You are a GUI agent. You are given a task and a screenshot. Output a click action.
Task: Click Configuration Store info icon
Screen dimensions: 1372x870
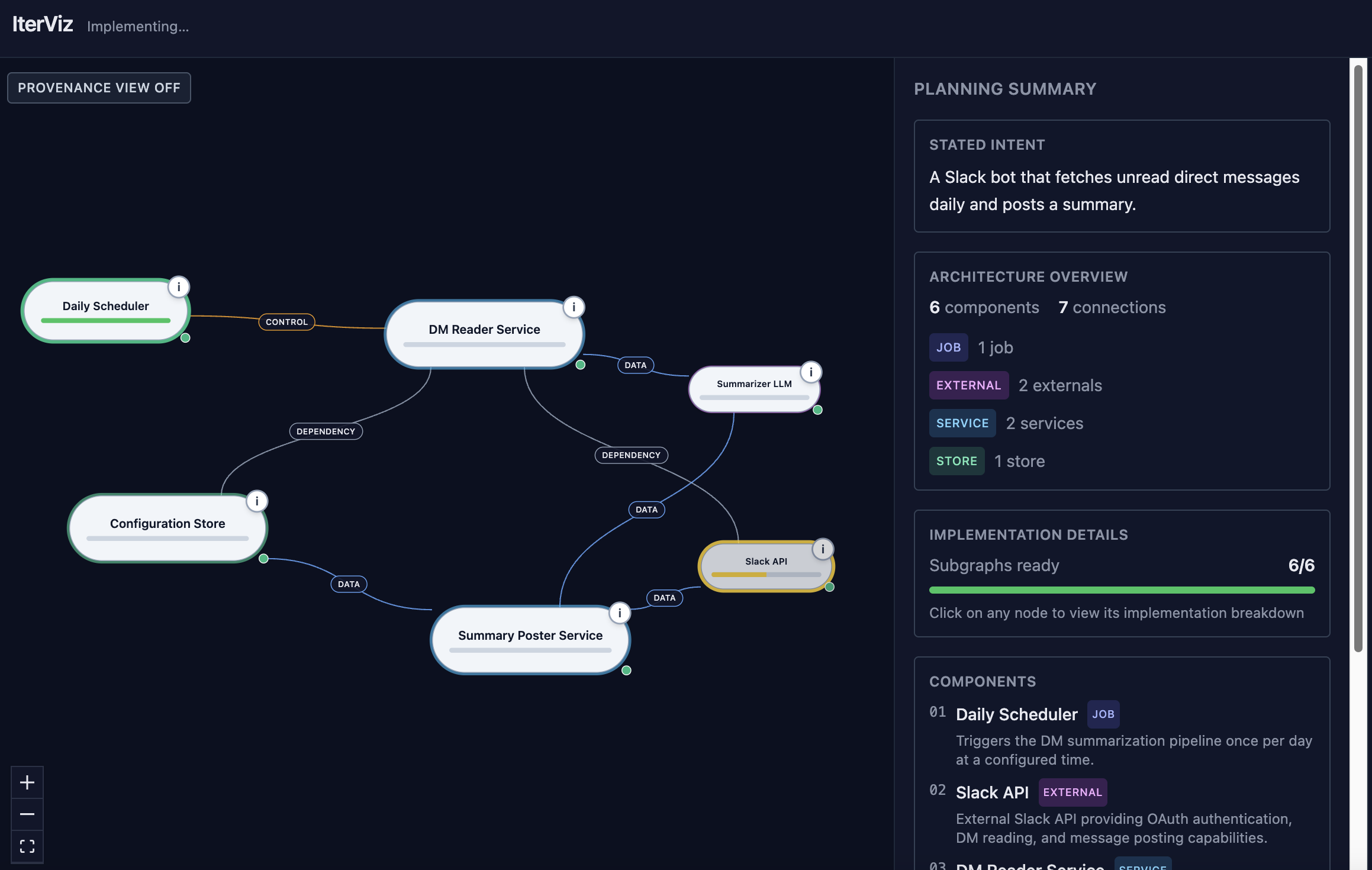pyautogui.click(x=257, y=501)
